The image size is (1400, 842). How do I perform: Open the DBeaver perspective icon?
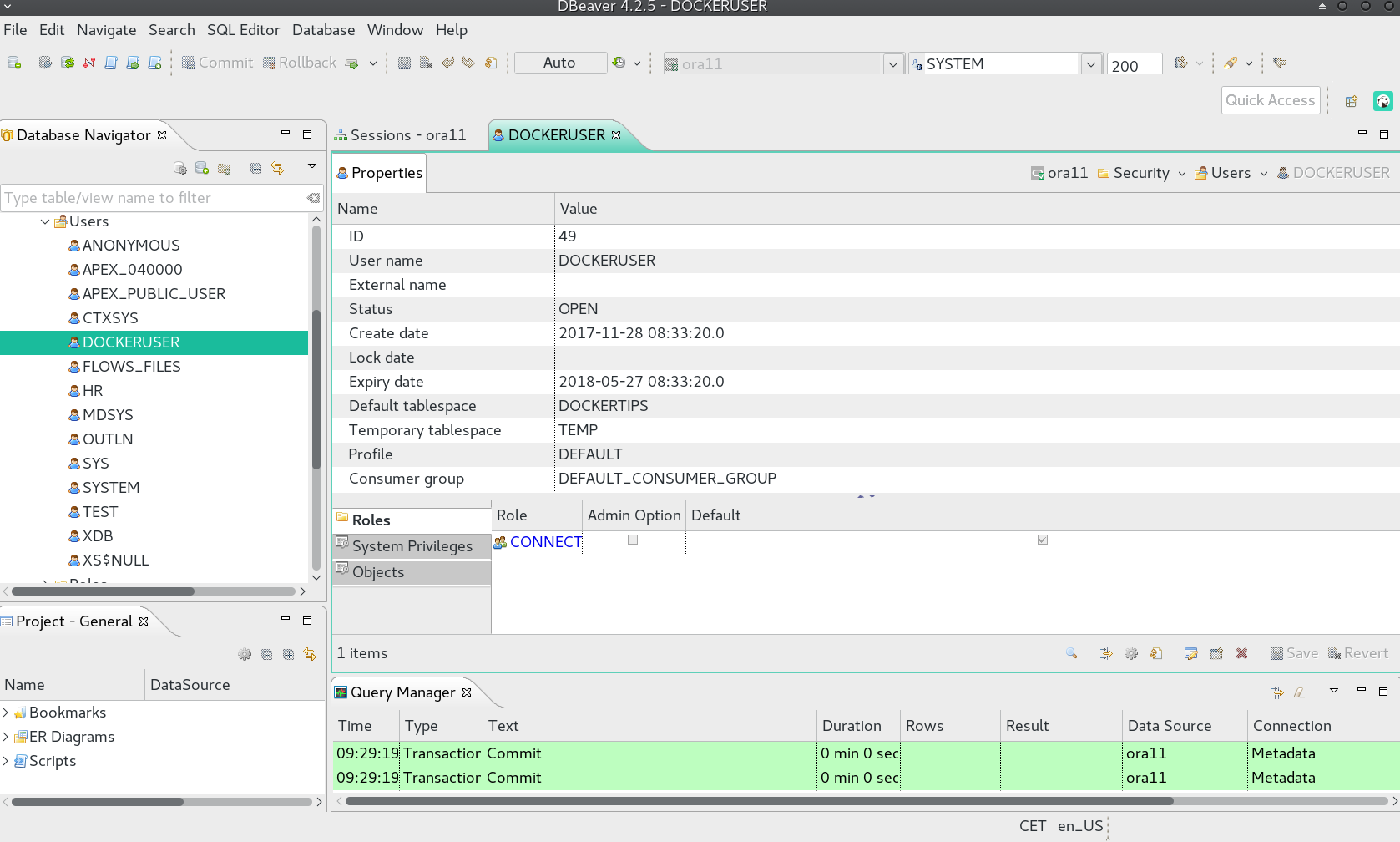tap(1382, 101)
